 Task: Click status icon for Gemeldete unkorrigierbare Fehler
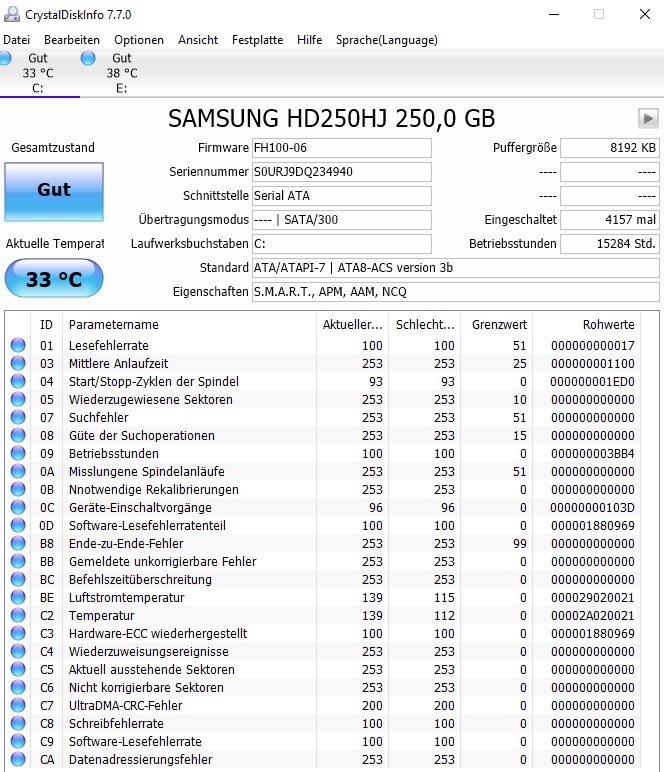click(x=18, y=562)
